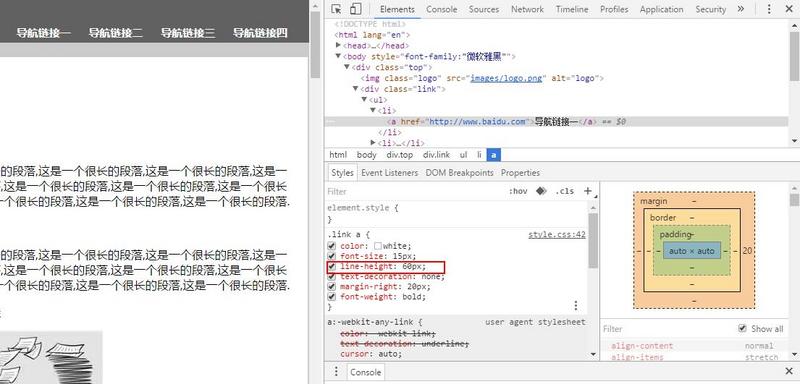The height and width of the screenshot is (384, 800).
Task: Click the new style rule plus icon
Action: [588, 191]
